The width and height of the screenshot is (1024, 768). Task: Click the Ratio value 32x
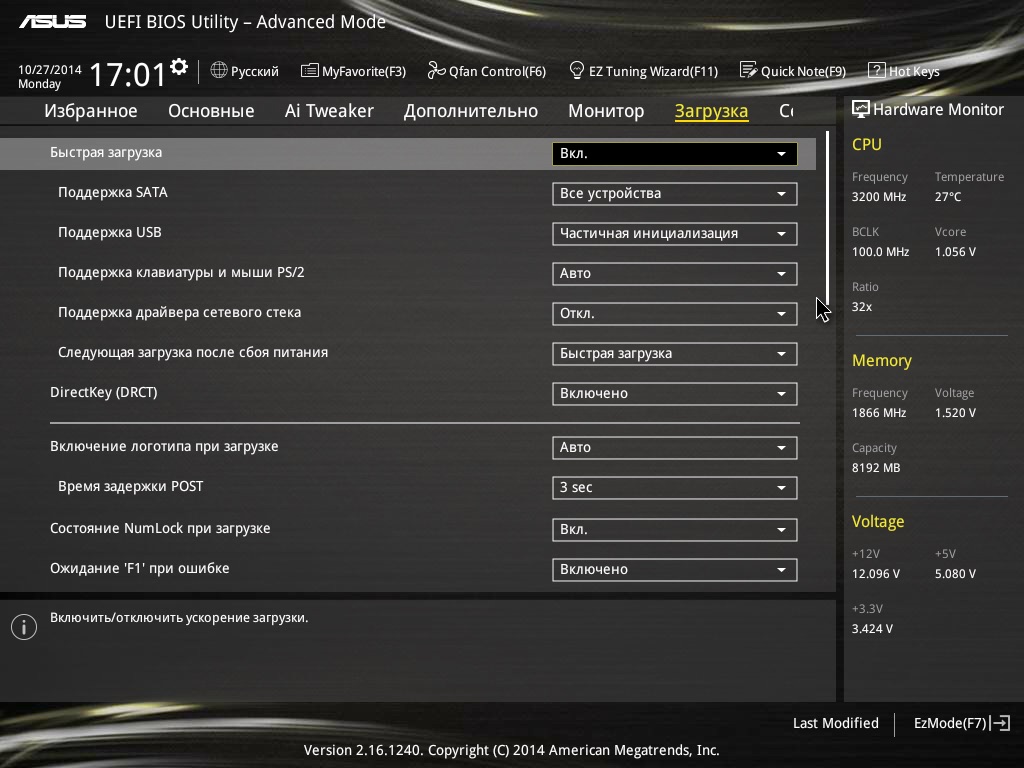(861, 306)
